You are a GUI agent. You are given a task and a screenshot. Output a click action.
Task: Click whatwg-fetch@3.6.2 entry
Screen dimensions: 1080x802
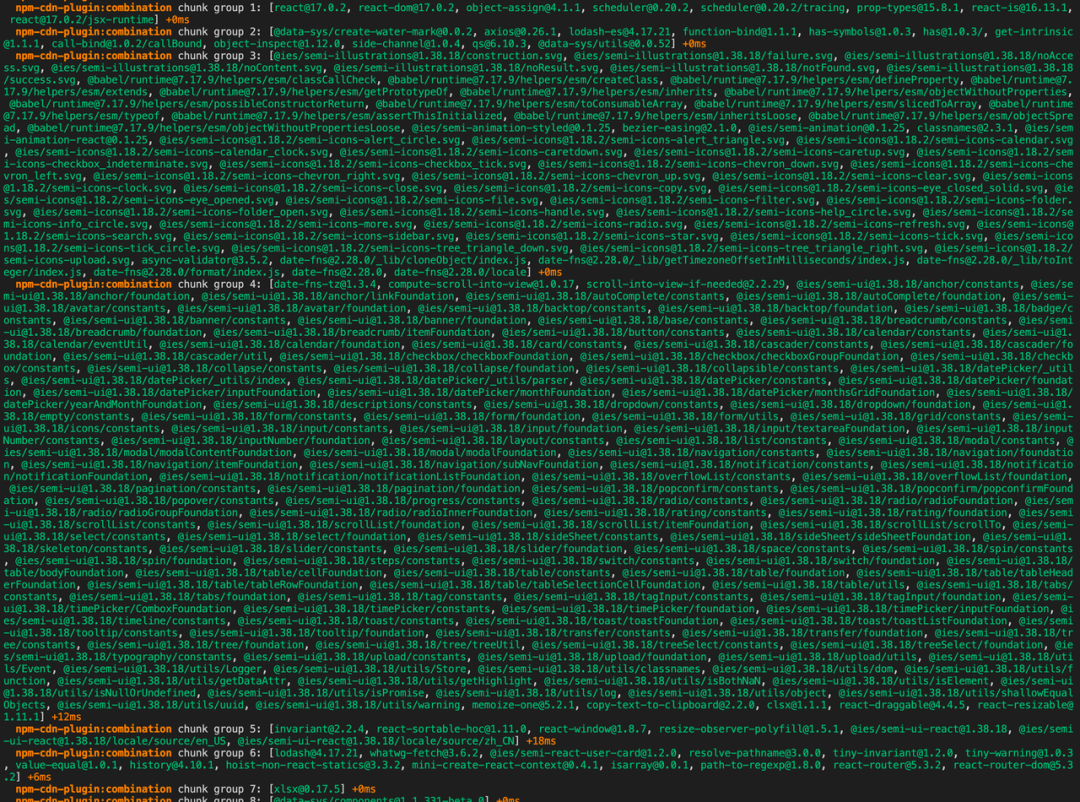pyautogui.click(x=424, y=753)
